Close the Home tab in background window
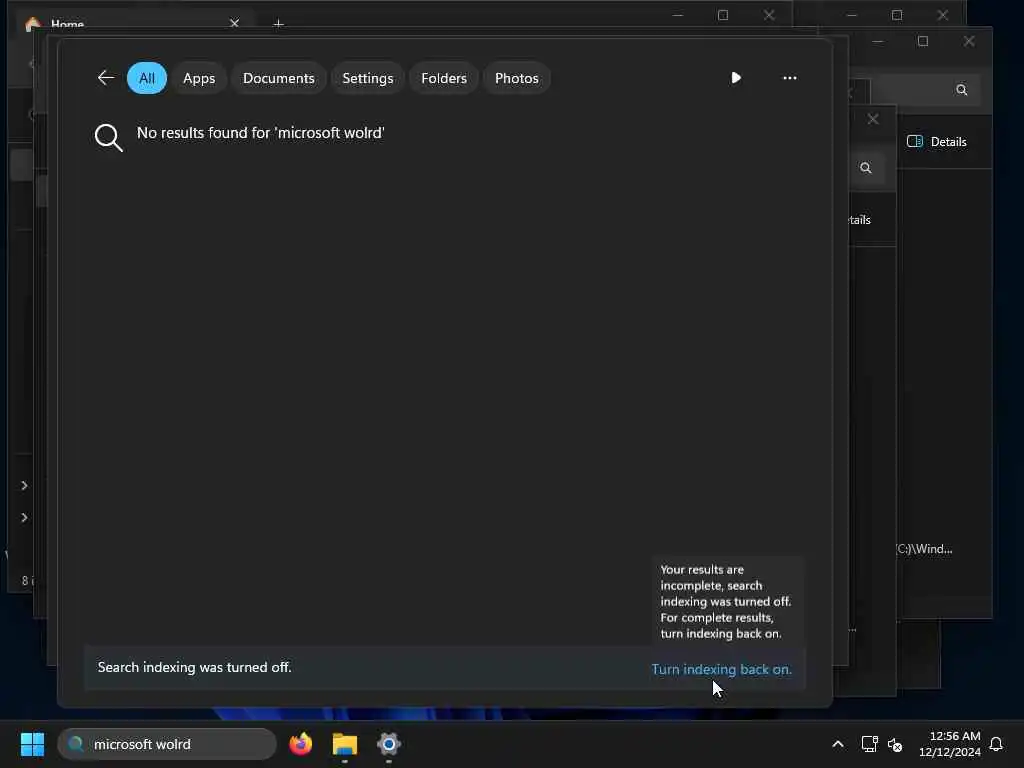The height and width of the screenshot is (768, 1024). tap(234, 23)
